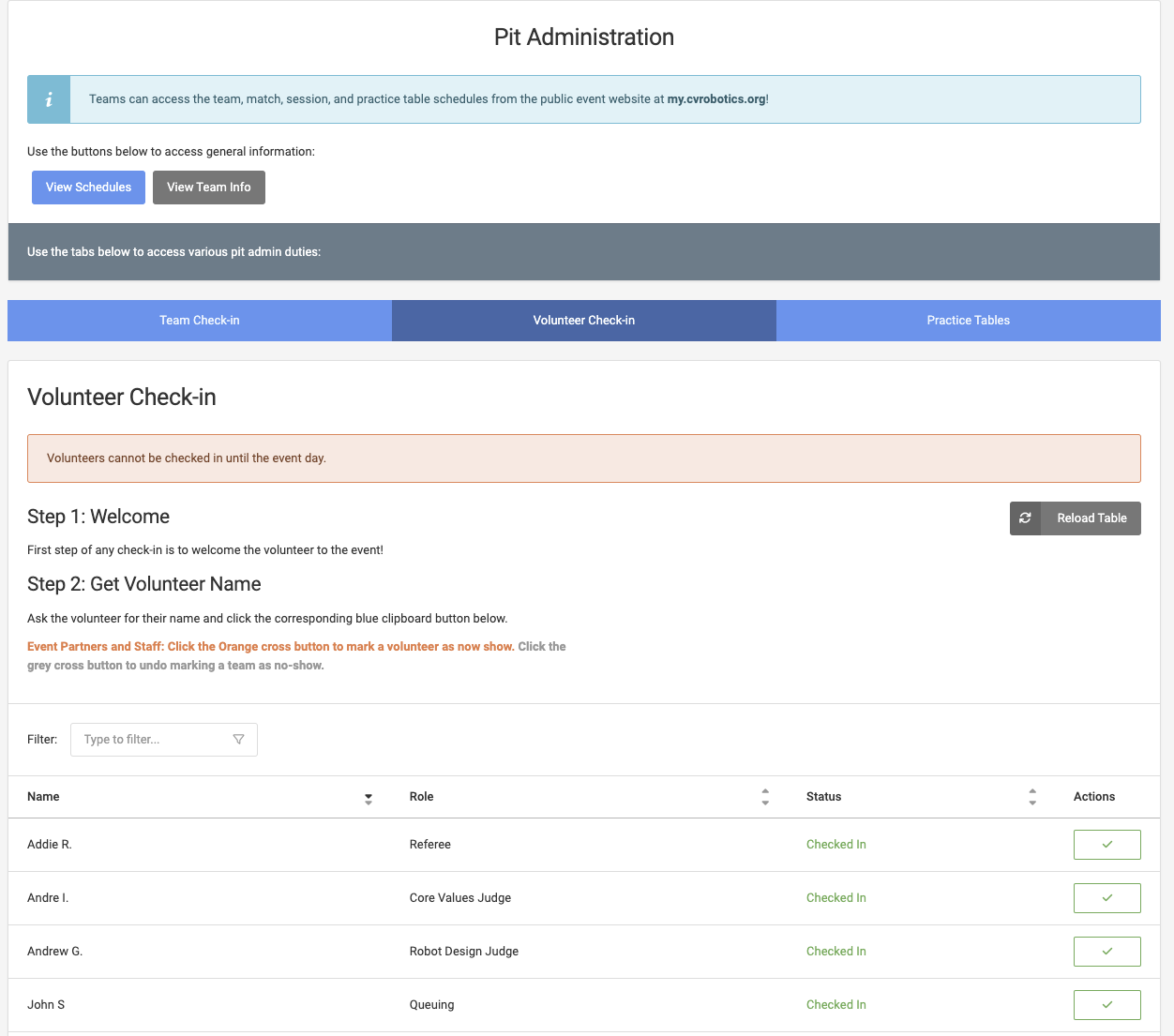
Task: Click the checkmark button for Addie R.
Action: tap(1106, 845)
